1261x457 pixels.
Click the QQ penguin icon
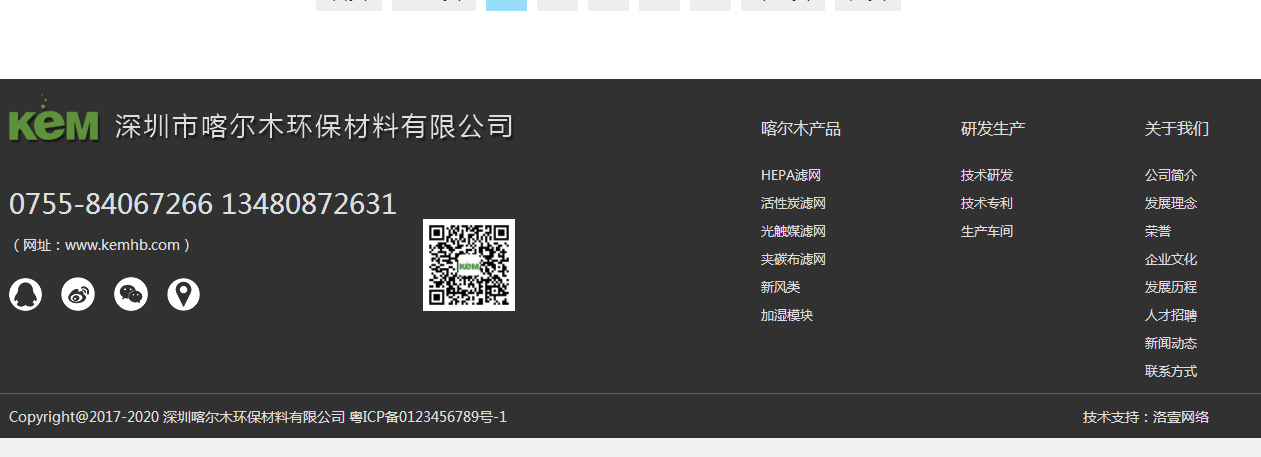[26, 294]
